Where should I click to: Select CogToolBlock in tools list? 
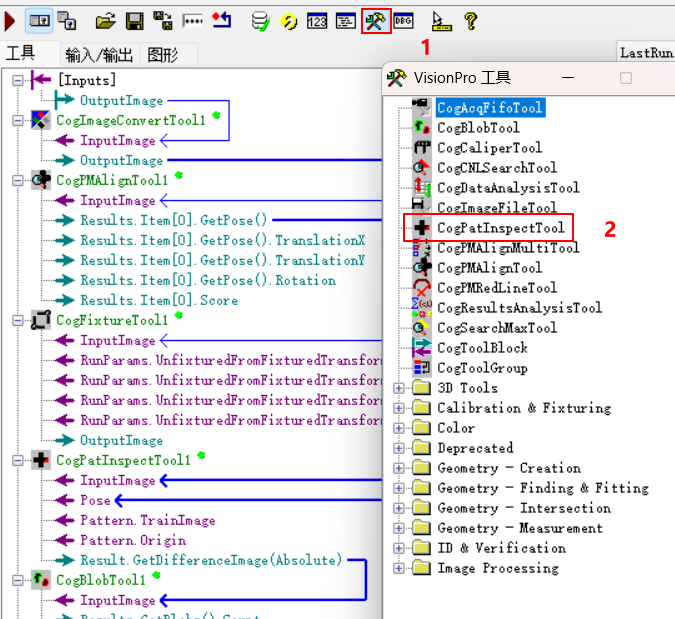tap(482, 348)
